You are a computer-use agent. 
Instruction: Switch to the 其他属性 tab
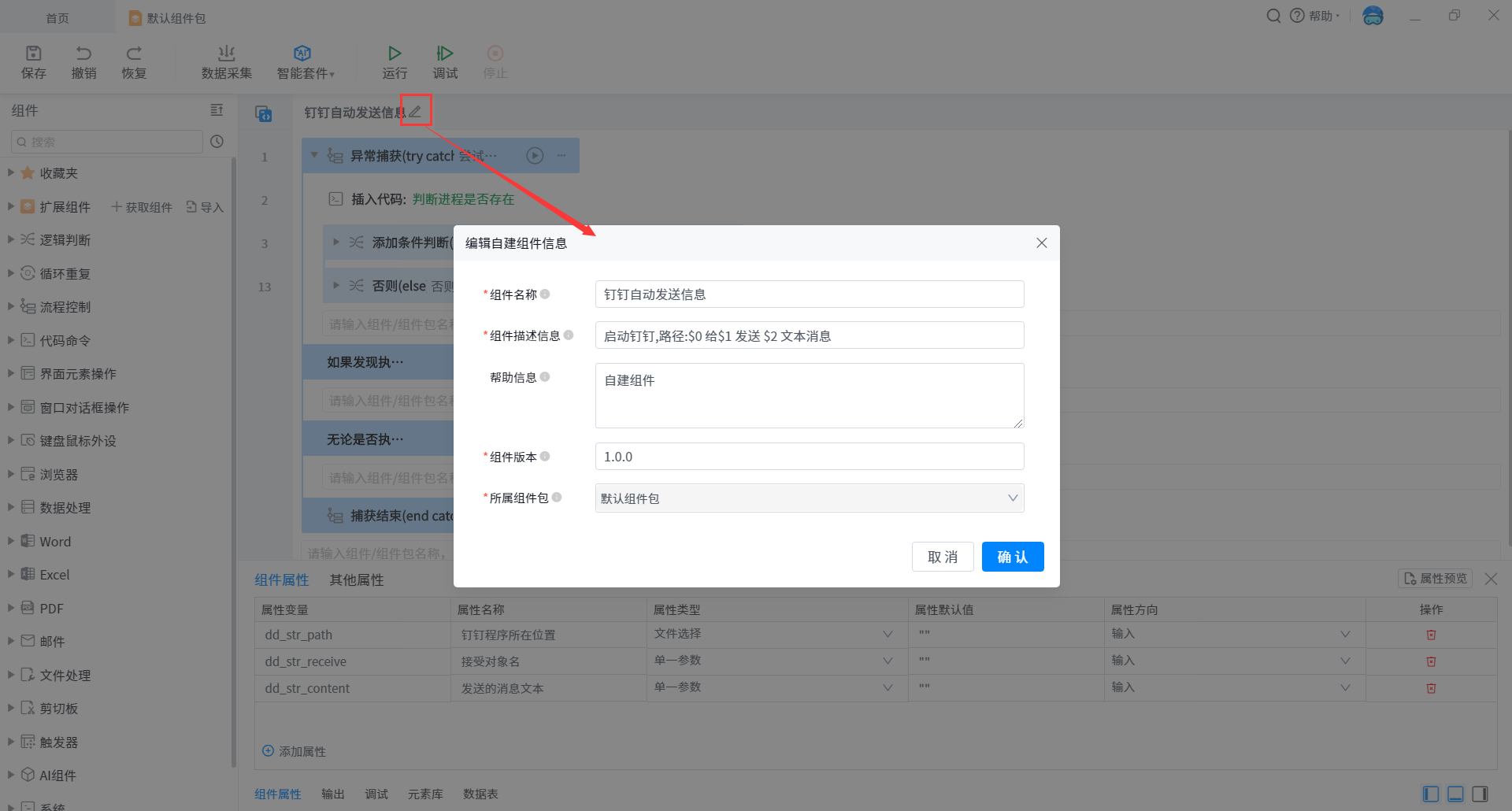coord(356,580)
